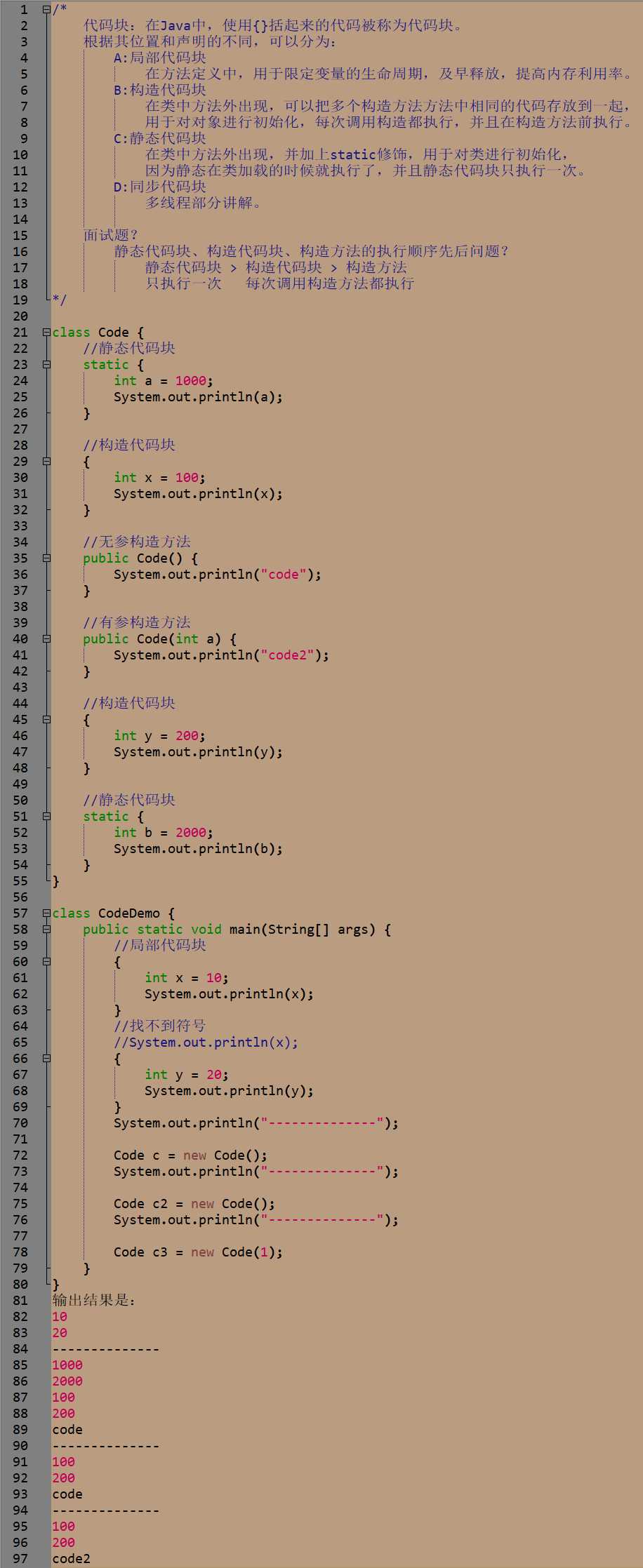Click the line 'int b = 2000;'
Image resolution: width=643 pixels, height=1568 pixels.
click(x=164, y=833)
